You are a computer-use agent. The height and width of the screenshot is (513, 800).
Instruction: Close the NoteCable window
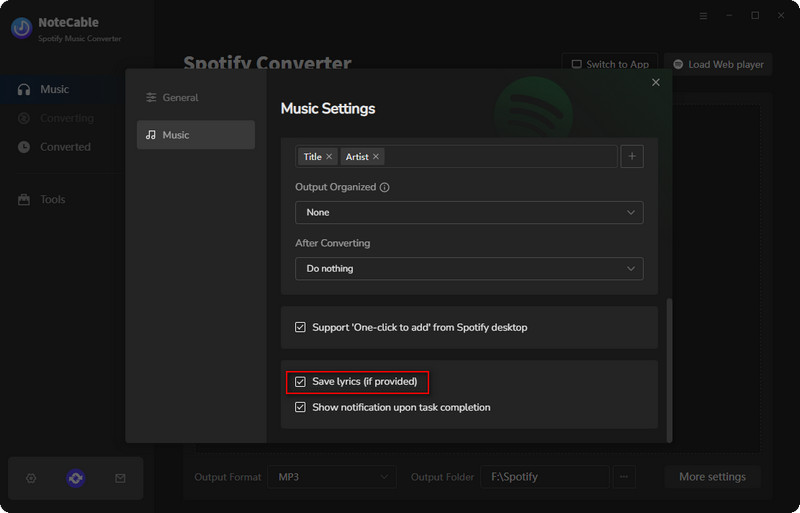point(781,16)
